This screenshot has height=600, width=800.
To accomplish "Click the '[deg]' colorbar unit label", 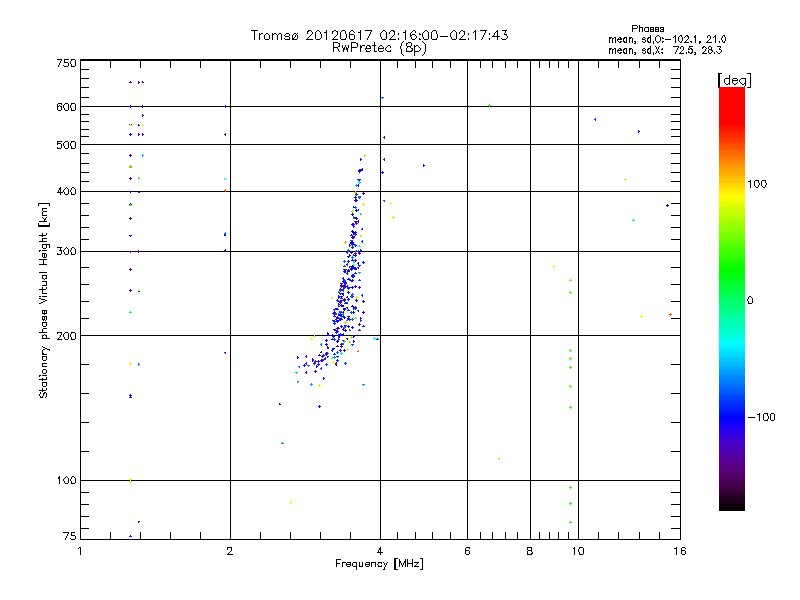I will tap(734, 80).
